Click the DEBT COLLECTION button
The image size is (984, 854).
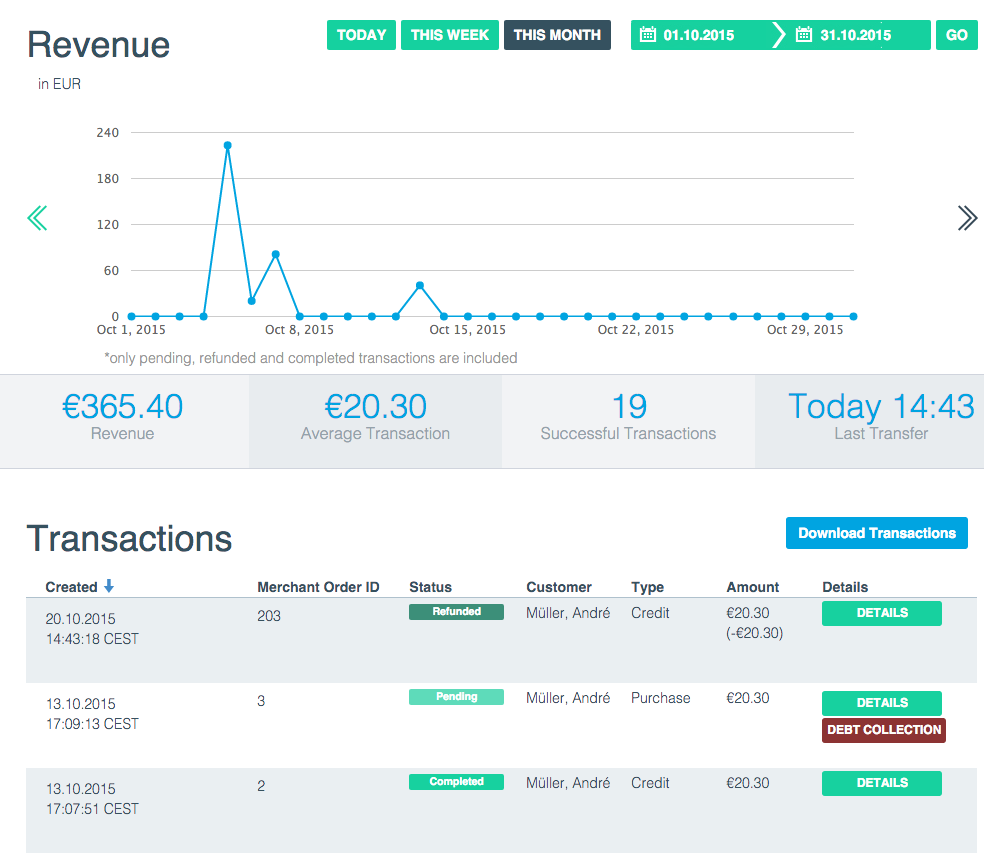click(x=884, y=730)
